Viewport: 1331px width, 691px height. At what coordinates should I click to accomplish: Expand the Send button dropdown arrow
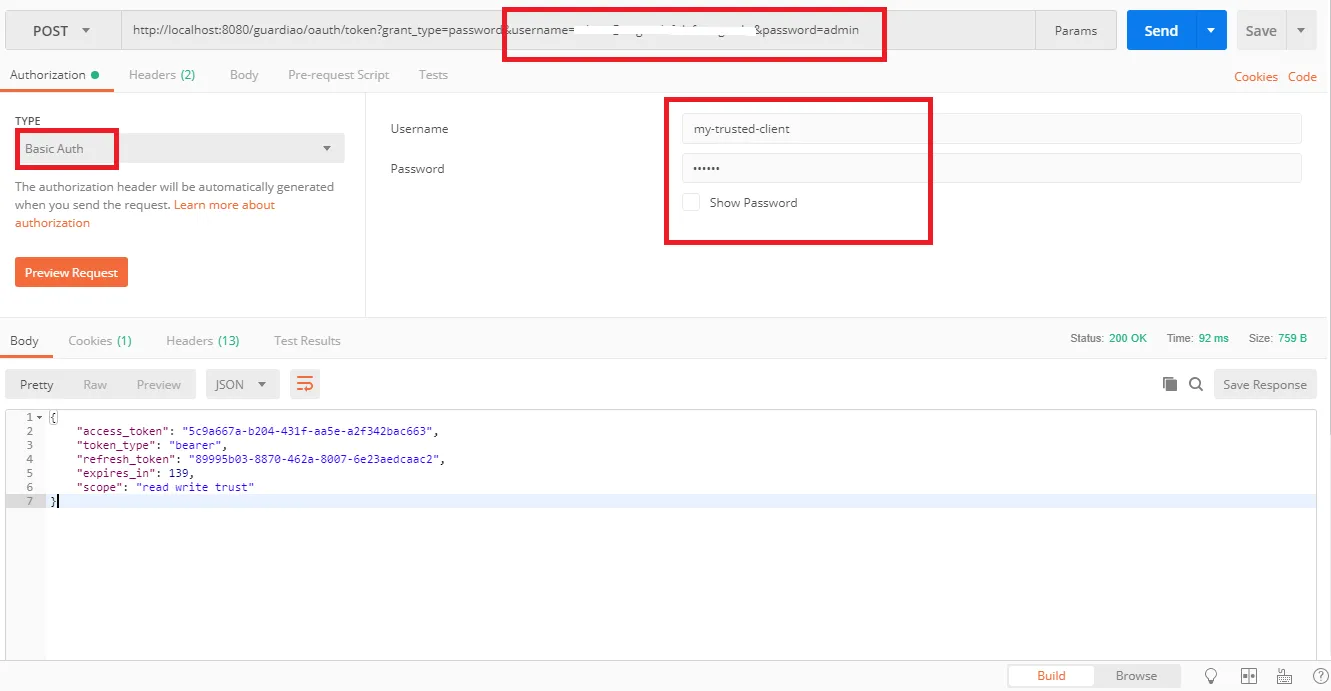(x=1211, y=31)
